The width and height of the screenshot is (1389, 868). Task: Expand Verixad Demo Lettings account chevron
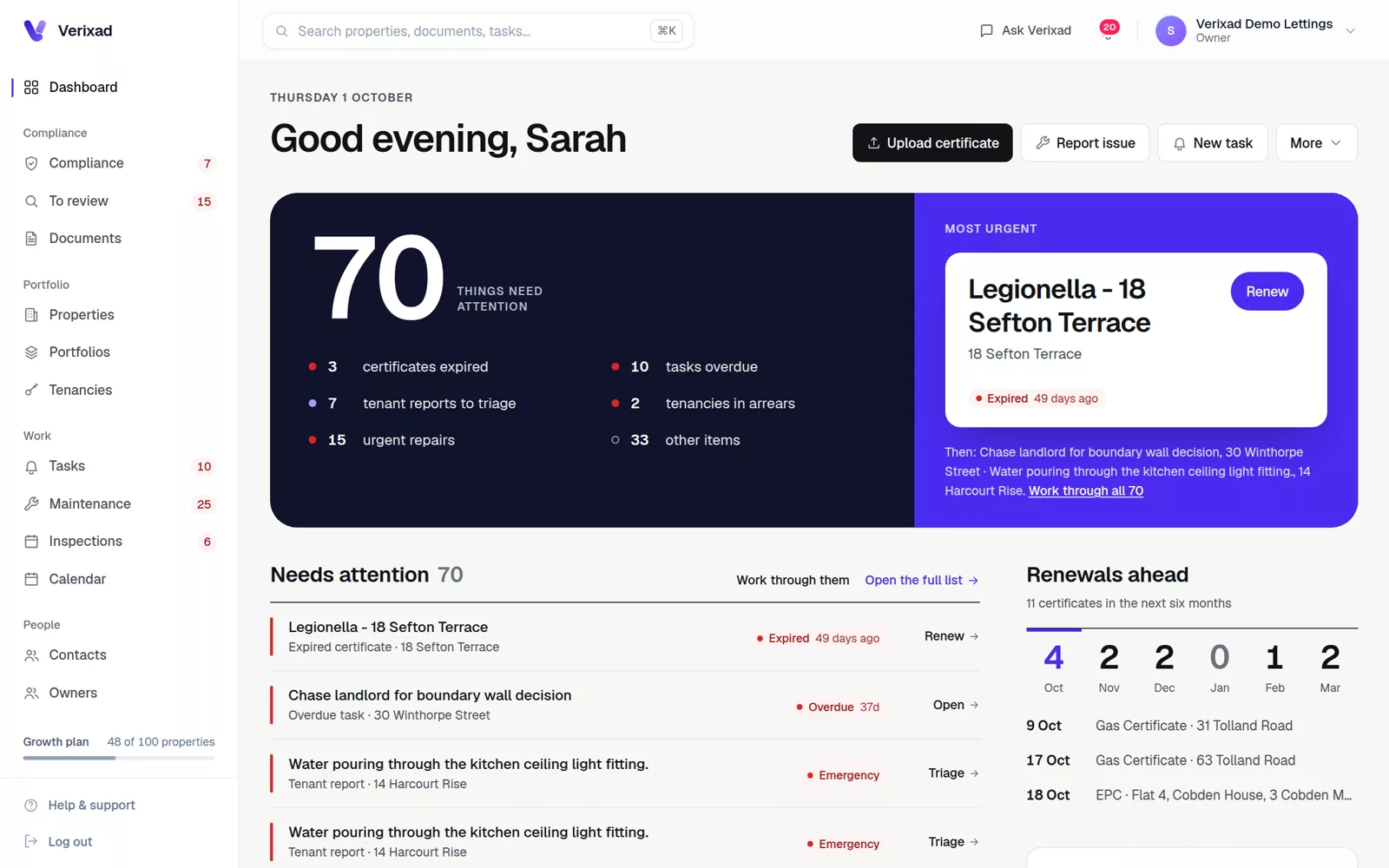click(x=1350, y=30)
